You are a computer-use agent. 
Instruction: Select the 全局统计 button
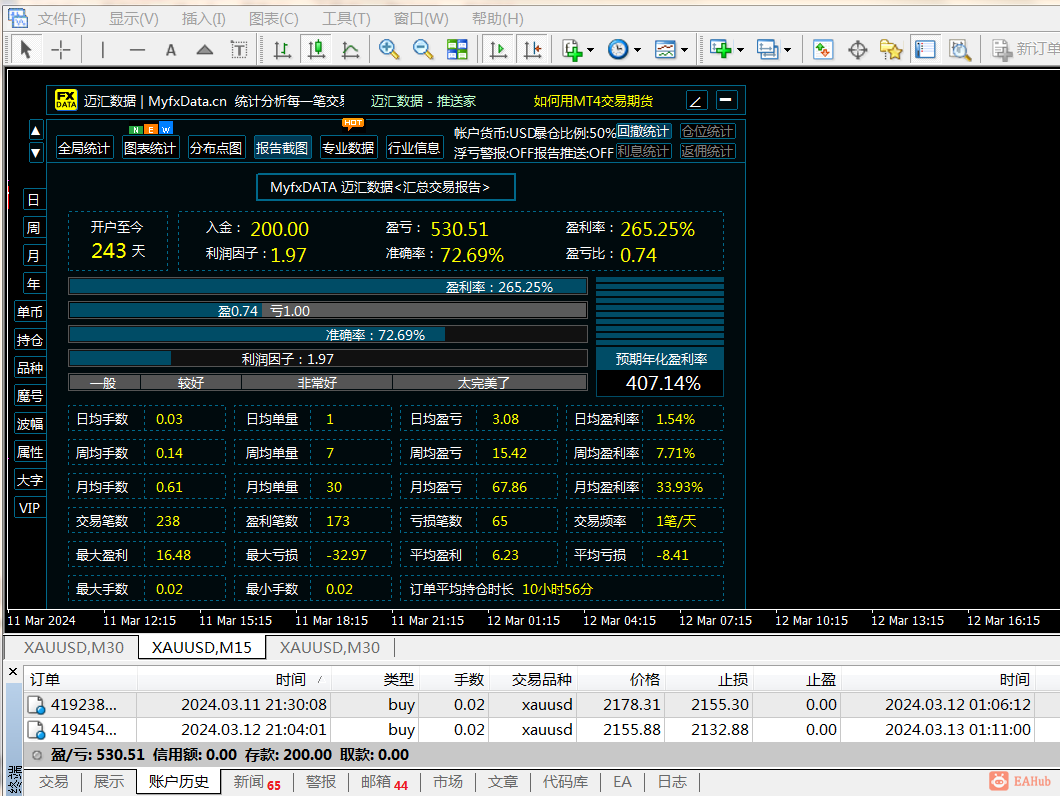84,147
